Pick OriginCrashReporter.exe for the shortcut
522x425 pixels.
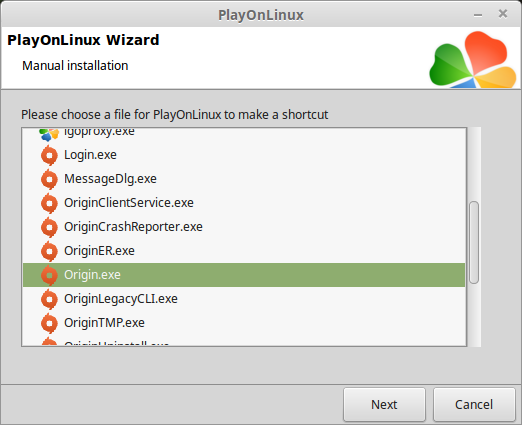point(244,227)
